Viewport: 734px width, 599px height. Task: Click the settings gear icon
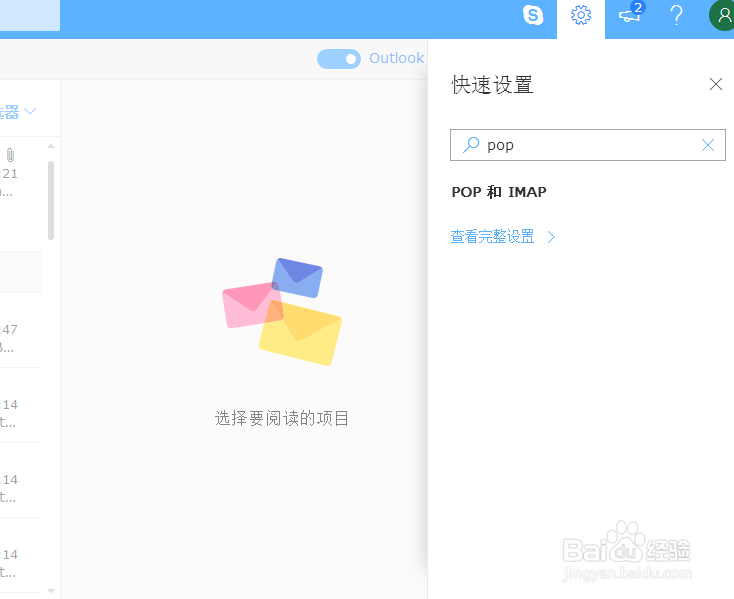pos(581,15)
